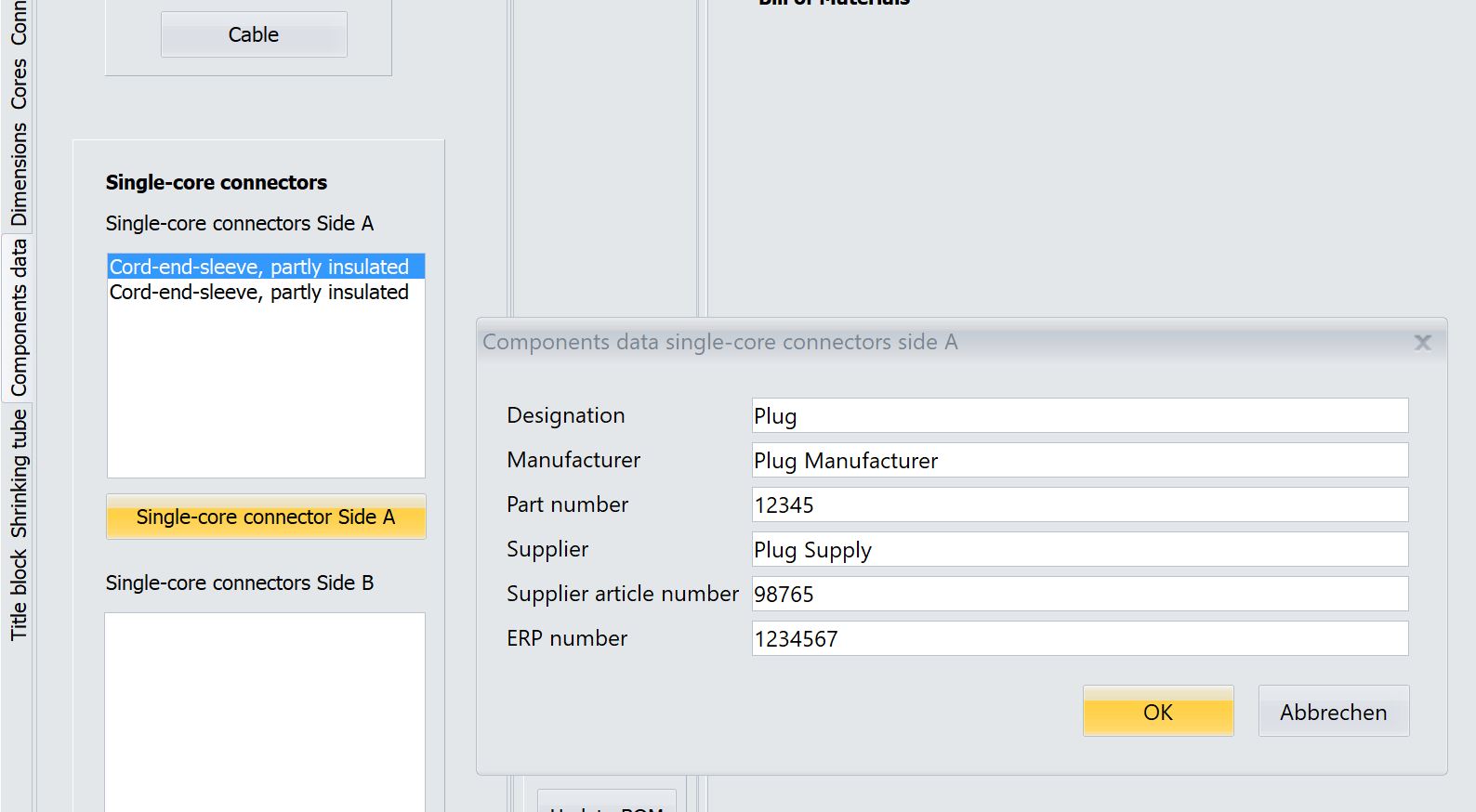Viewport: 1476px width, 812px height.
Task: Open the Title block tab
Action: (19, 596)
